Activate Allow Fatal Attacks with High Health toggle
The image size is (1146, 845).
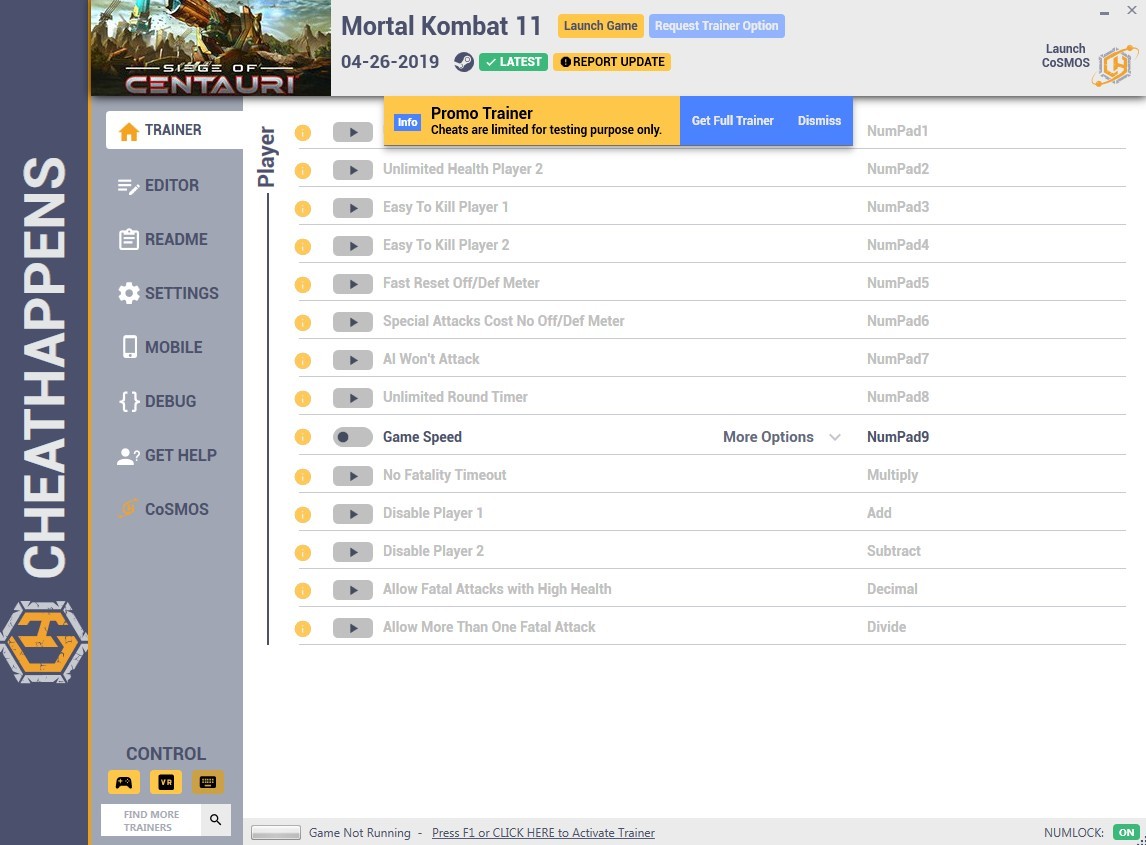click(352, 591)
